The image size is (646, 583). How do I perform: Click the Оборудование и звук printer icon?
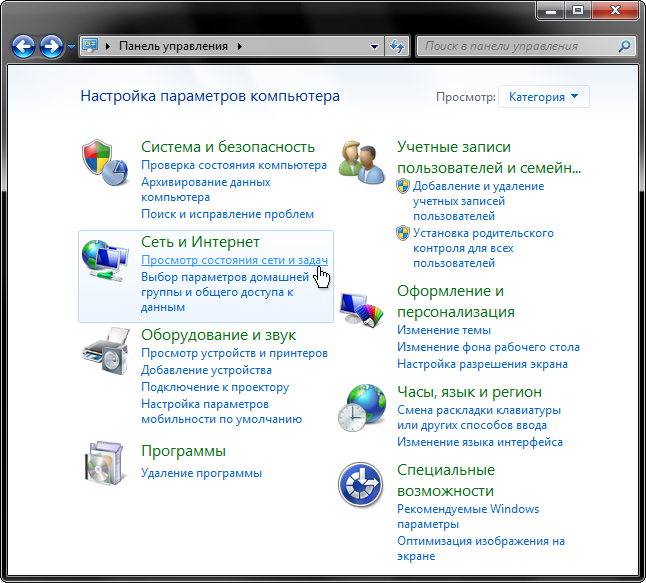(106, 351)
